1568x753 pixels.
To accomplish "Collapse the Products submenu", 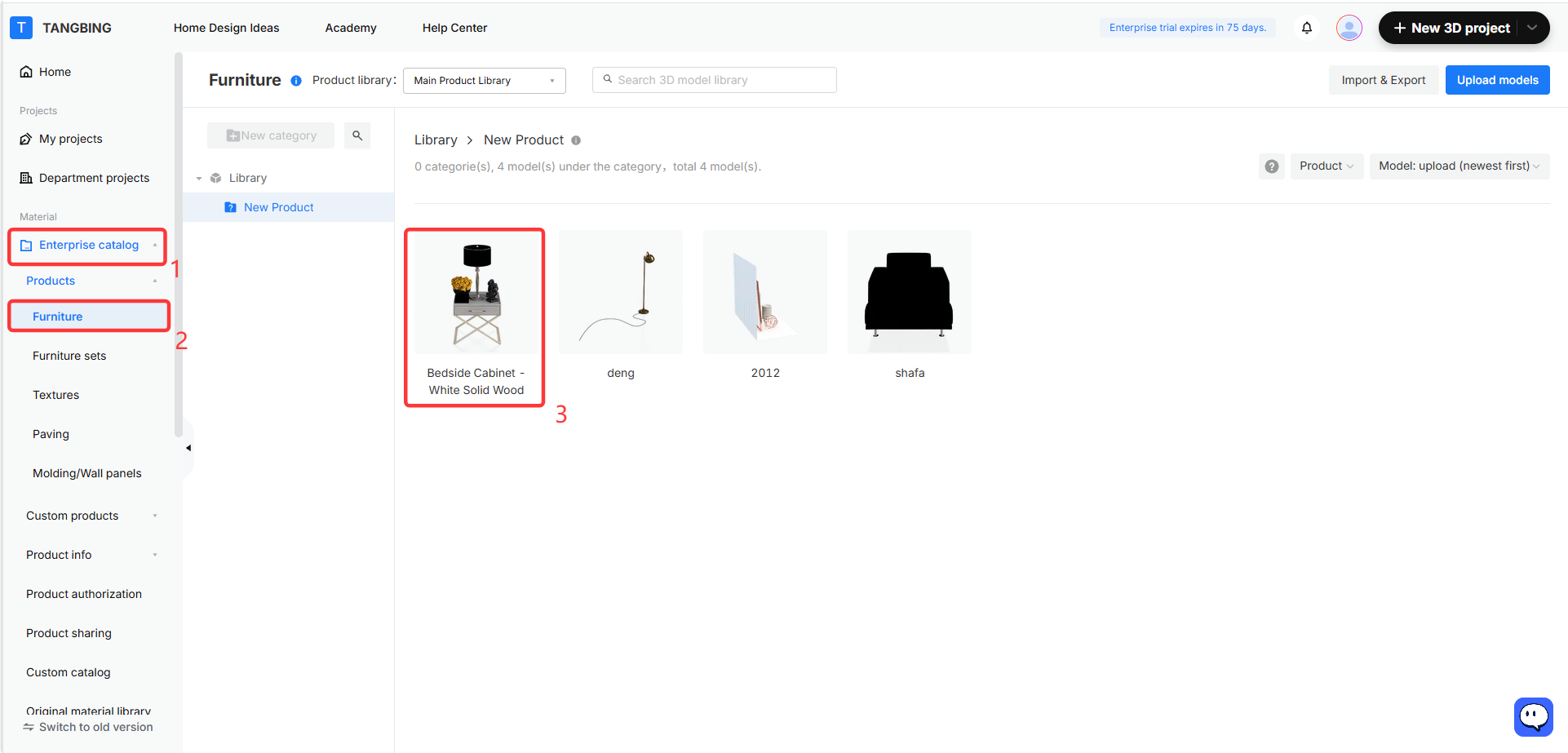I will click(155, 281).
